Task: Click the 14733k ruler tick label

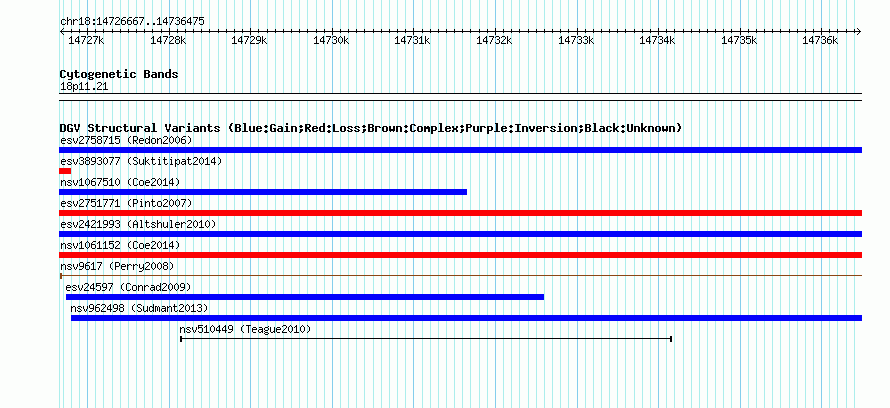Action: 577,40
